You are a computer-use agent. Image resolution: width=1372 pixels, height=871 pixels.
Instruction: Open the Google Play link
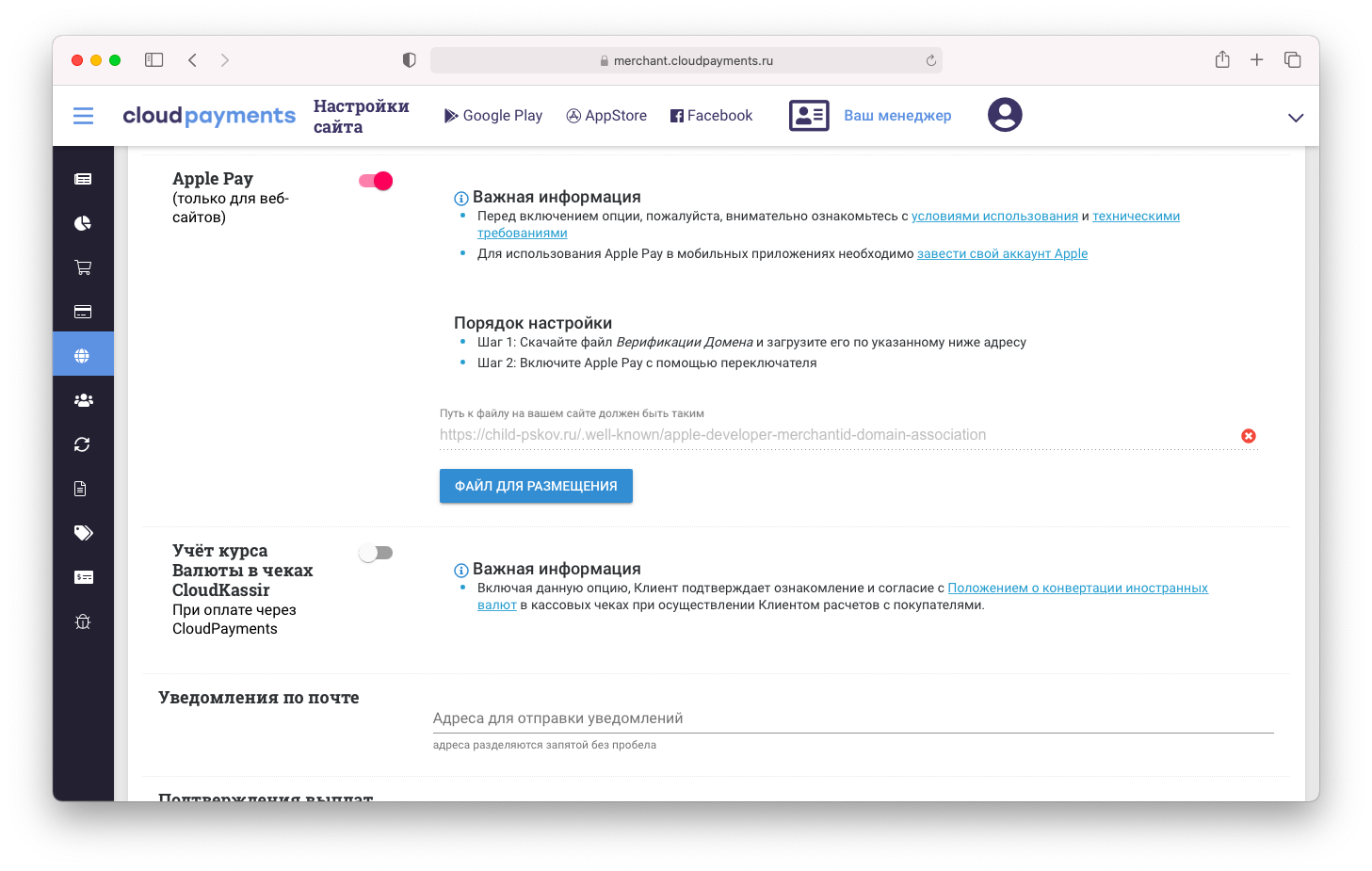click(x=493, y=116)
